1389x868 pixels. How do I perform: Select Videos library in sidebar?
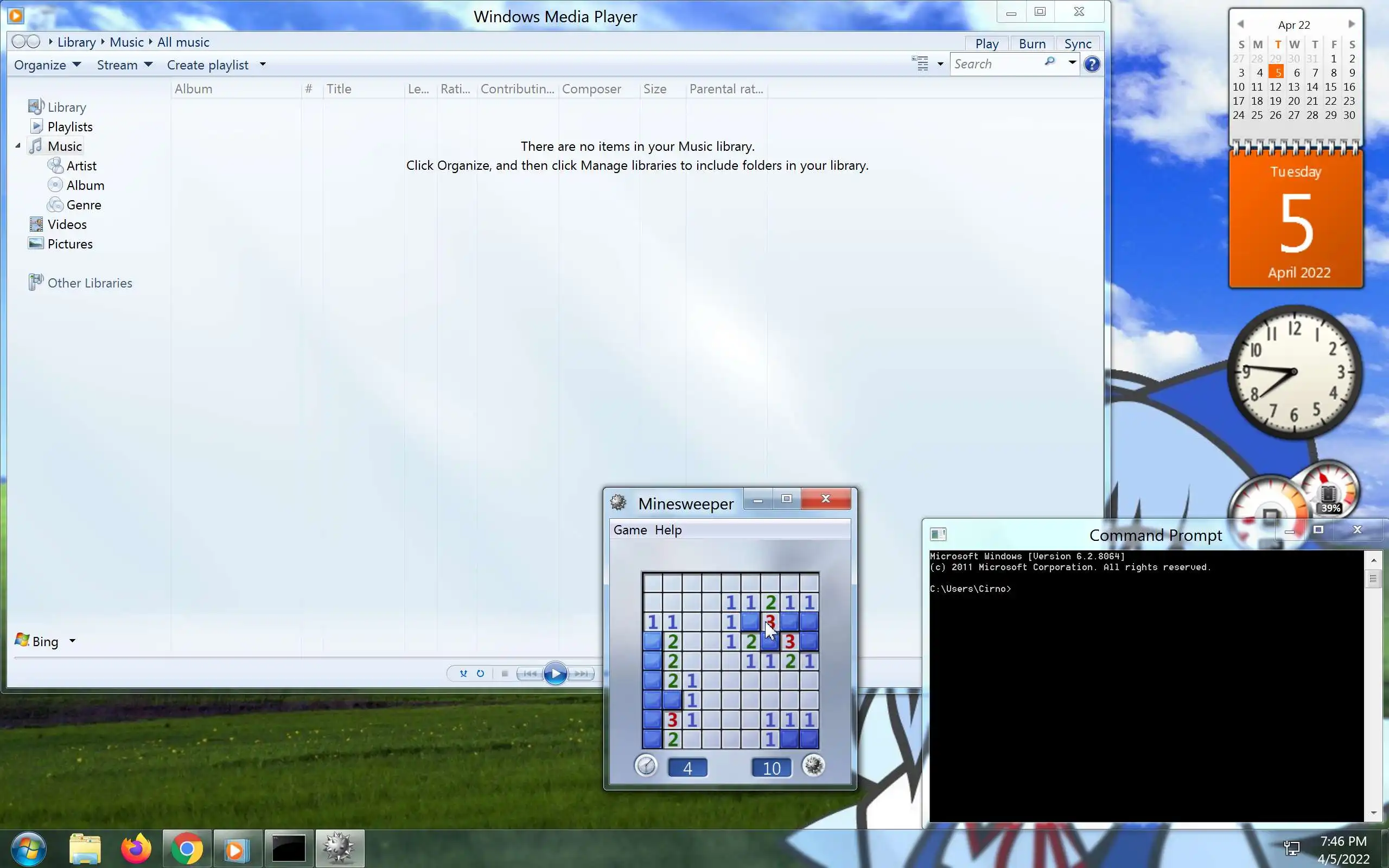(x=67, y=225)
